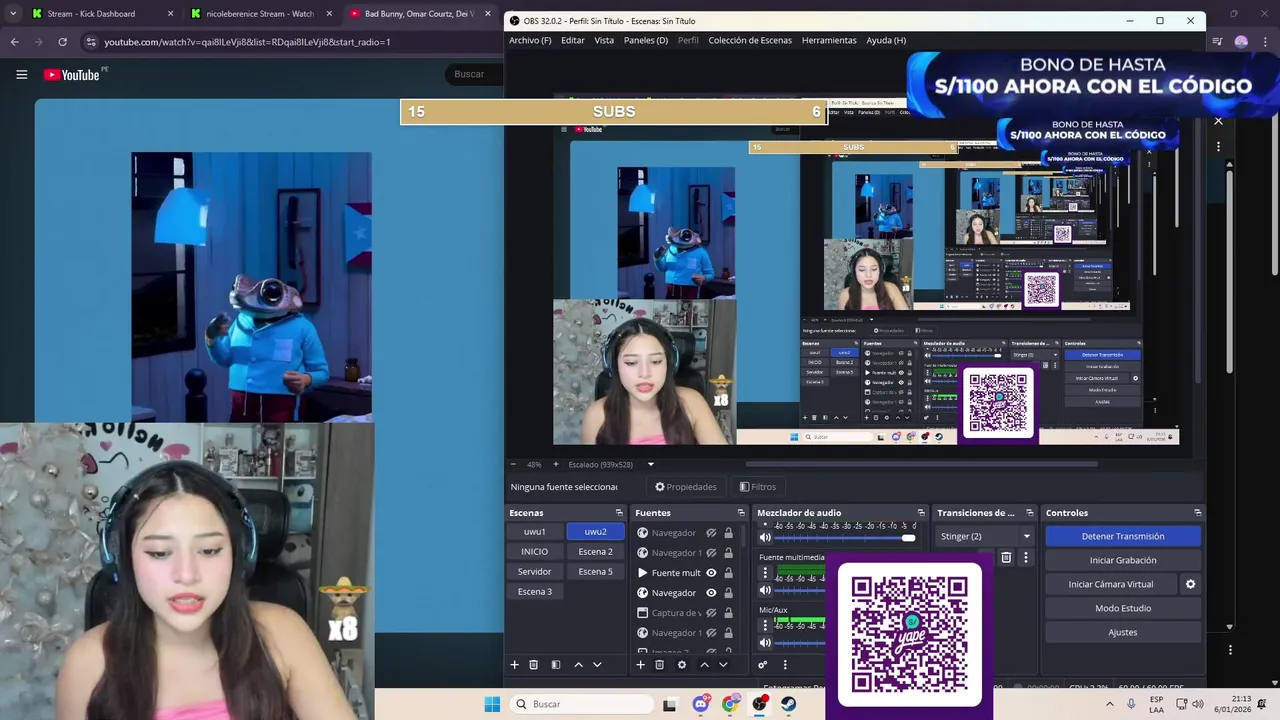Expand Chrome tab search chevron

coord(12,14)
